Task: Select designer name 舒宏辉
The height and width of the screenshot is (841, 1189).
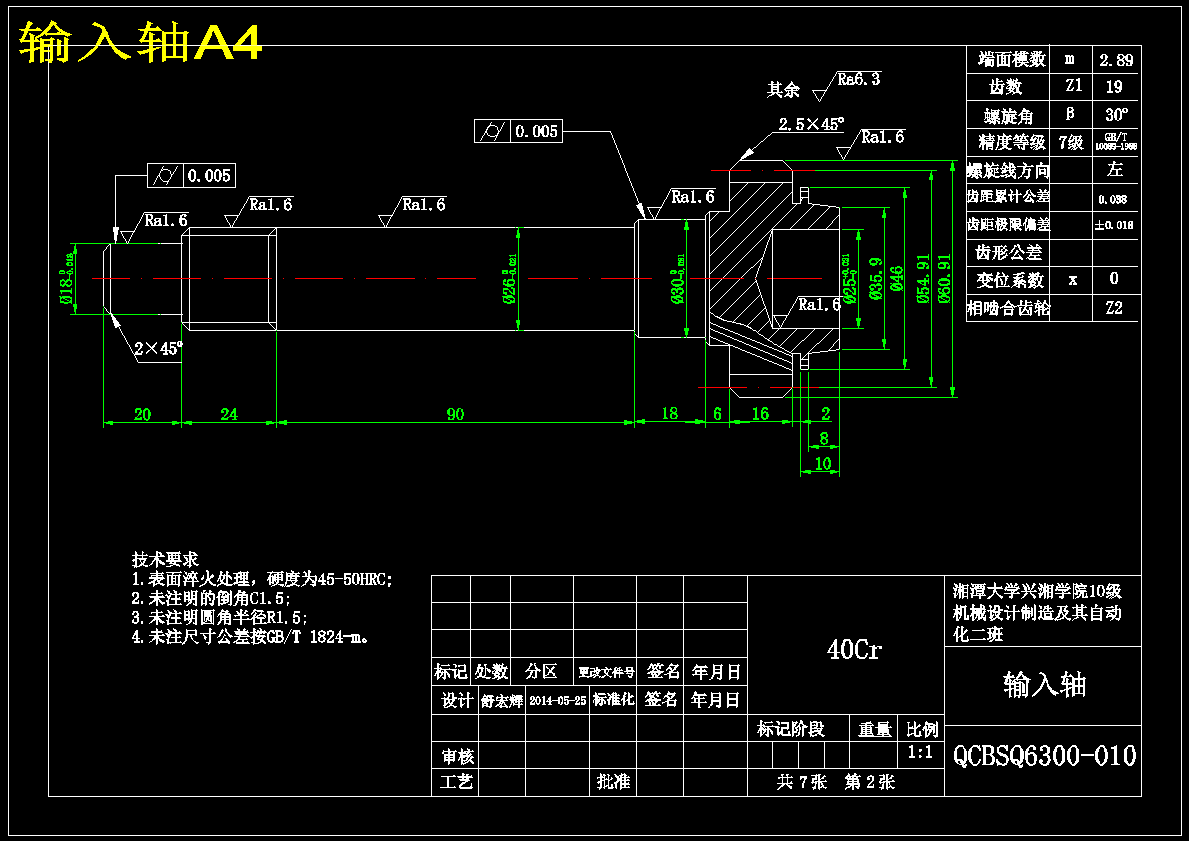Action: pos(502,701)
